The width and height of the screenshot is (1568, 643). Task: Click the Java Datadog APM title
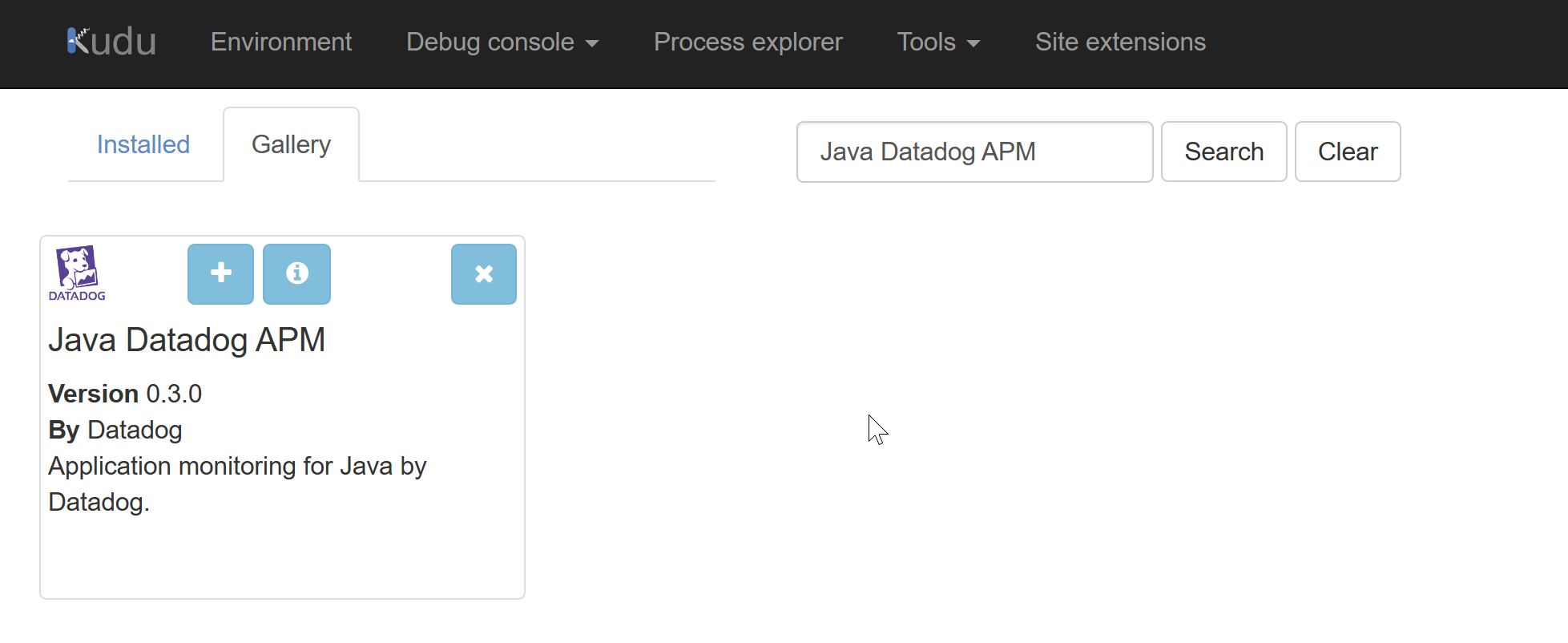pyautogui.click(x=187, y=340)
